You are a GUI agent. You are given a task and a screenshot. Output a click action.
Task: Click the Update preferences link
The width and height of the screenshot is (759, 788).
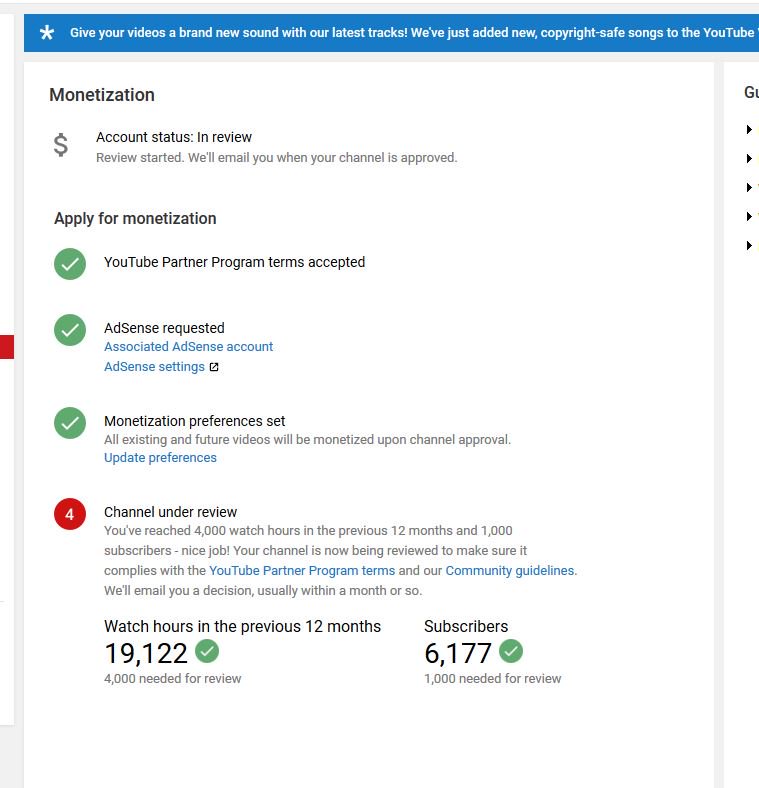point(160,458)
